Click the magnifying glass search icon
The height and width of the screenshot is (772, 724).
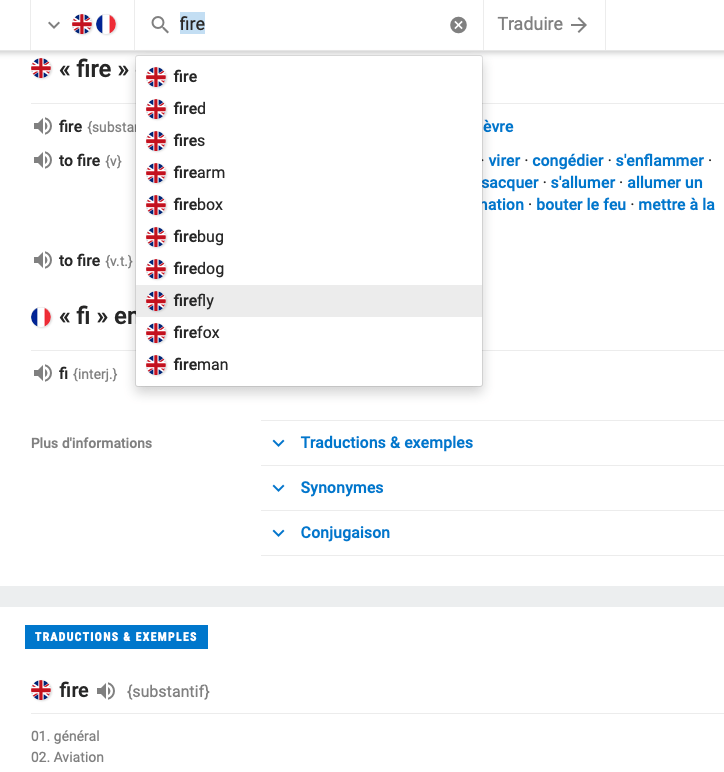click(159, 25)
